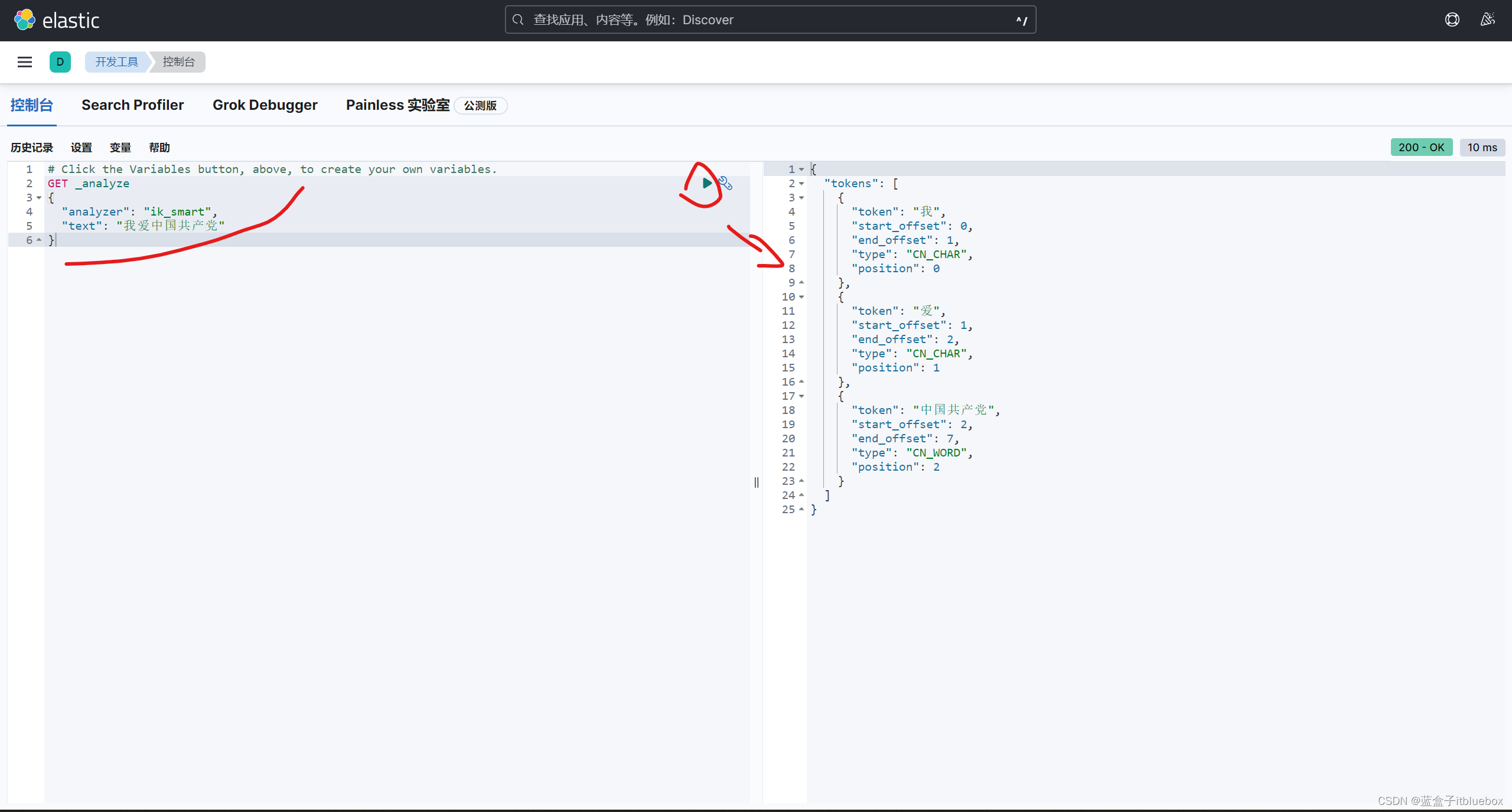This screenshot has height=812, width=1512.
Task: Collapse output root object at line 1
Action: click(x=801, y=169)
